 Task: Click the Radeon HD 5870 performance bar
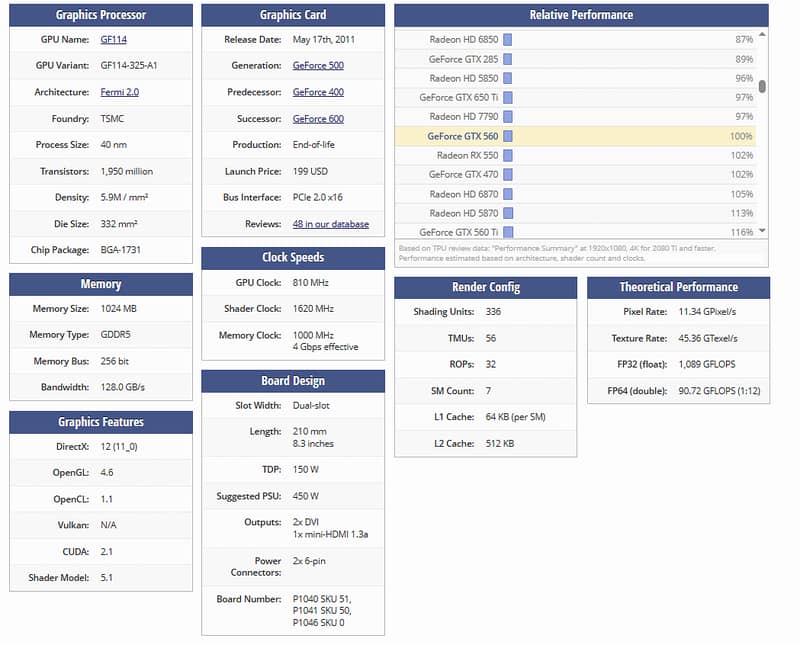tap(508, 213)
